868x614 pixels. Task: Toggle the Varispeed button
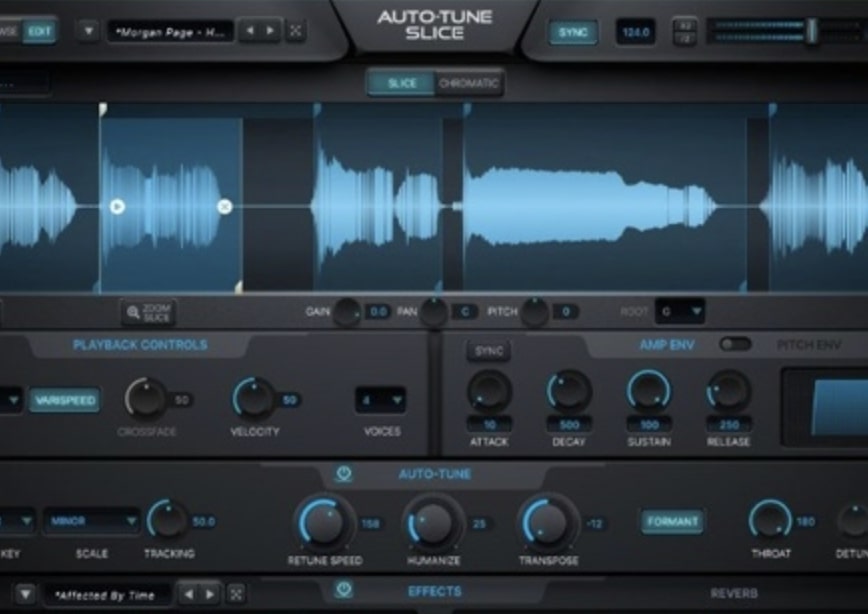tap(65, 400)
